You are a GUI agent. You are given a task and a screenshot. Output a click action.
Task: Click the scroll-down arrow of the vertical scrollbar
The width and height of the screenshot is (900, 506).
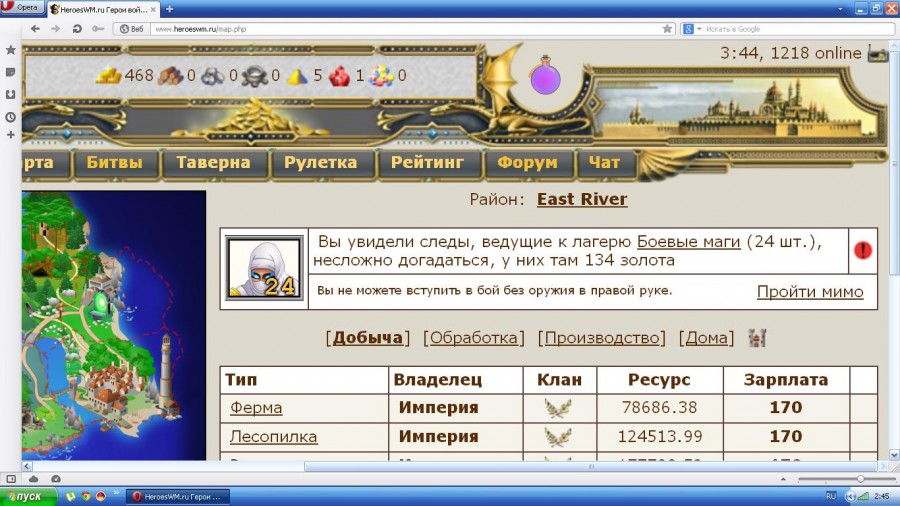coord(894,454)
